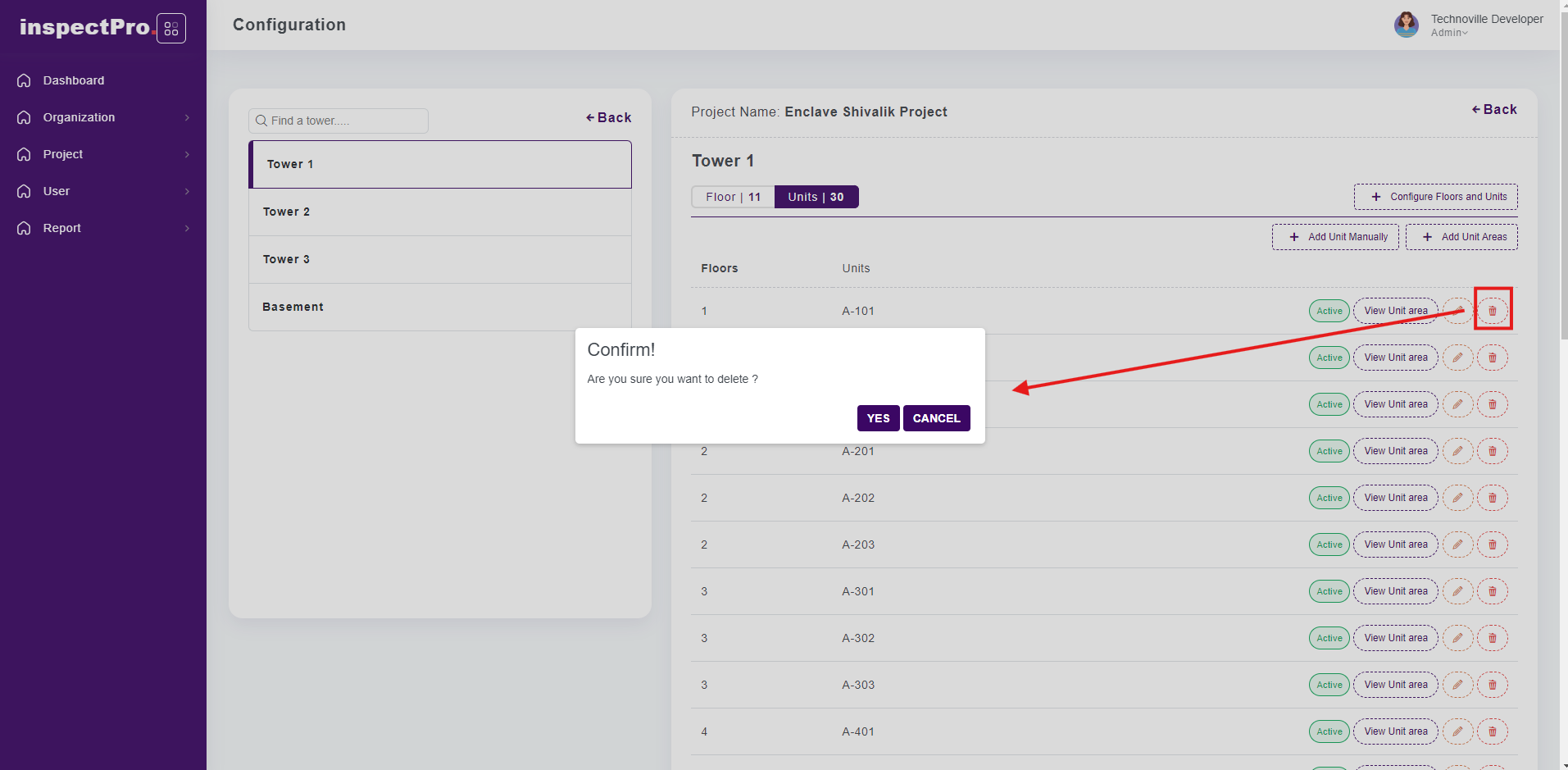The height and width of the screenshot is (770, 1568).
Task: Click the Dashboard home icon in sidebar
Action: point(25,80)
